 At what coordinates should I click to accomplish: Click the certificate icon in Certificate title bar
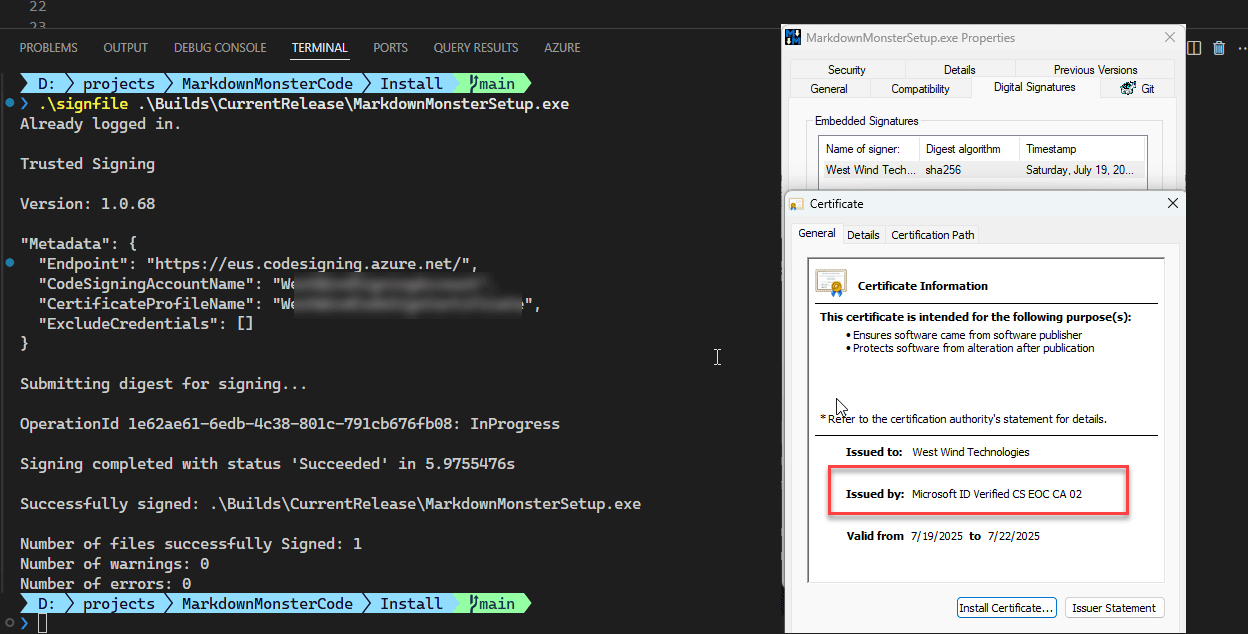pyautogui.click(x=796, y=204)
